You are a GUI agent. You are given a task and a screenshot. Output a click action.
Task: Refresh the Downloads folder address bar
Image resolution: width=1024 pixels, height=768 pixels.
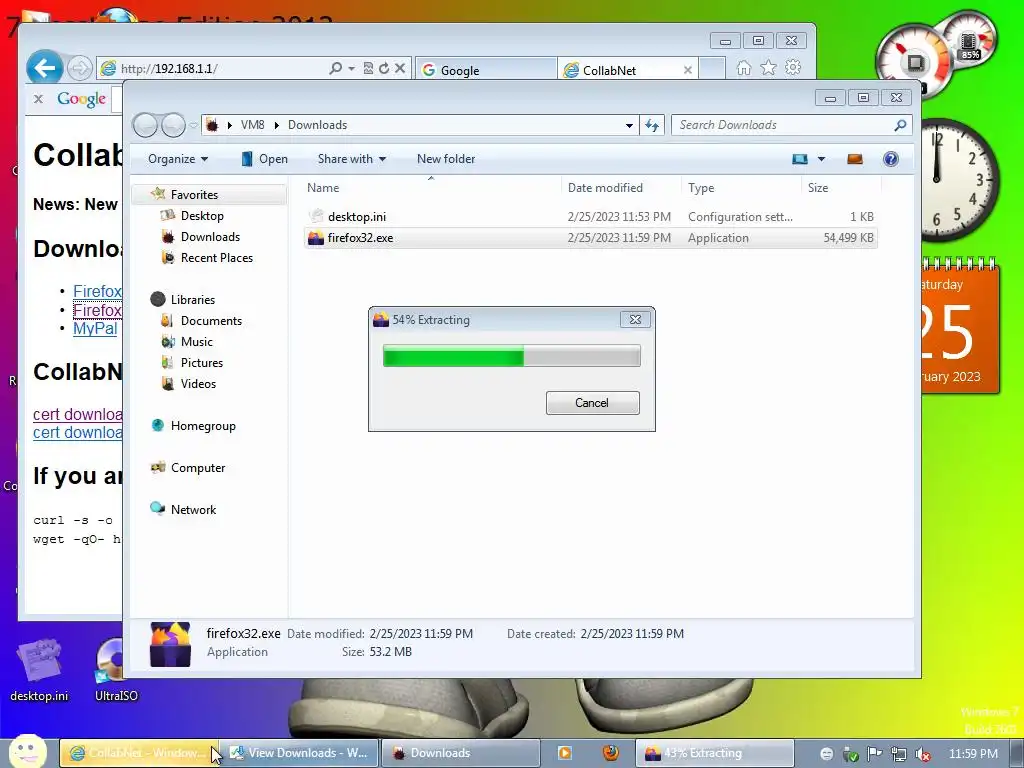click(x=652, y=125)
